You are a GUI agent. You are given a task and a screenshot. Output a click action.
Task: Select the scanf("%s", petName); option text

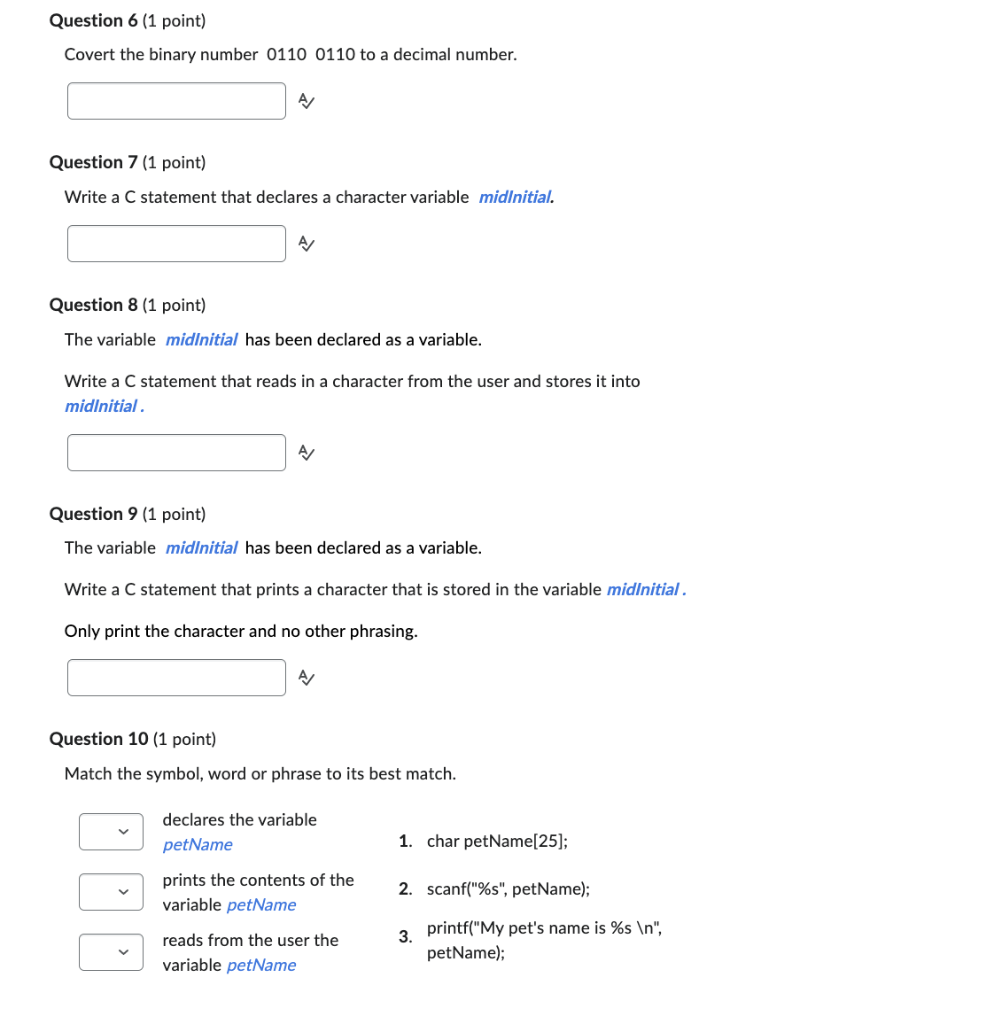pos(507,888)
